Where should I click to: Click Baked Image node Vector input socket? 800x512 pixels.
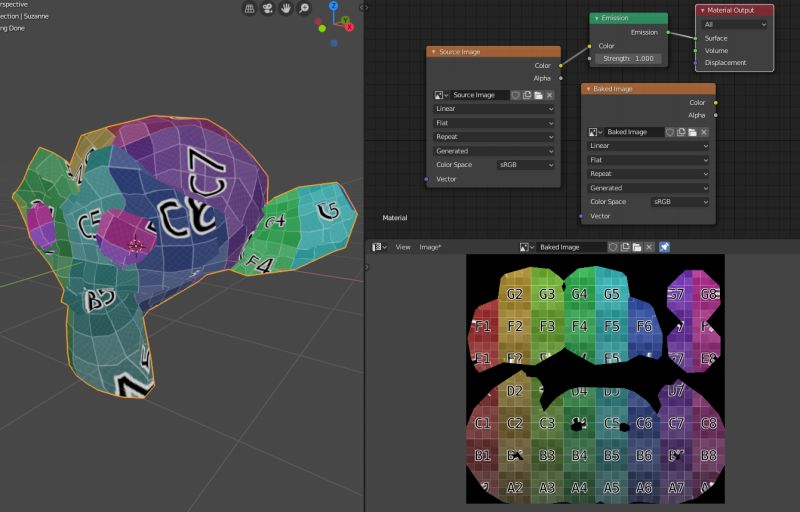(x=581, y=216)
